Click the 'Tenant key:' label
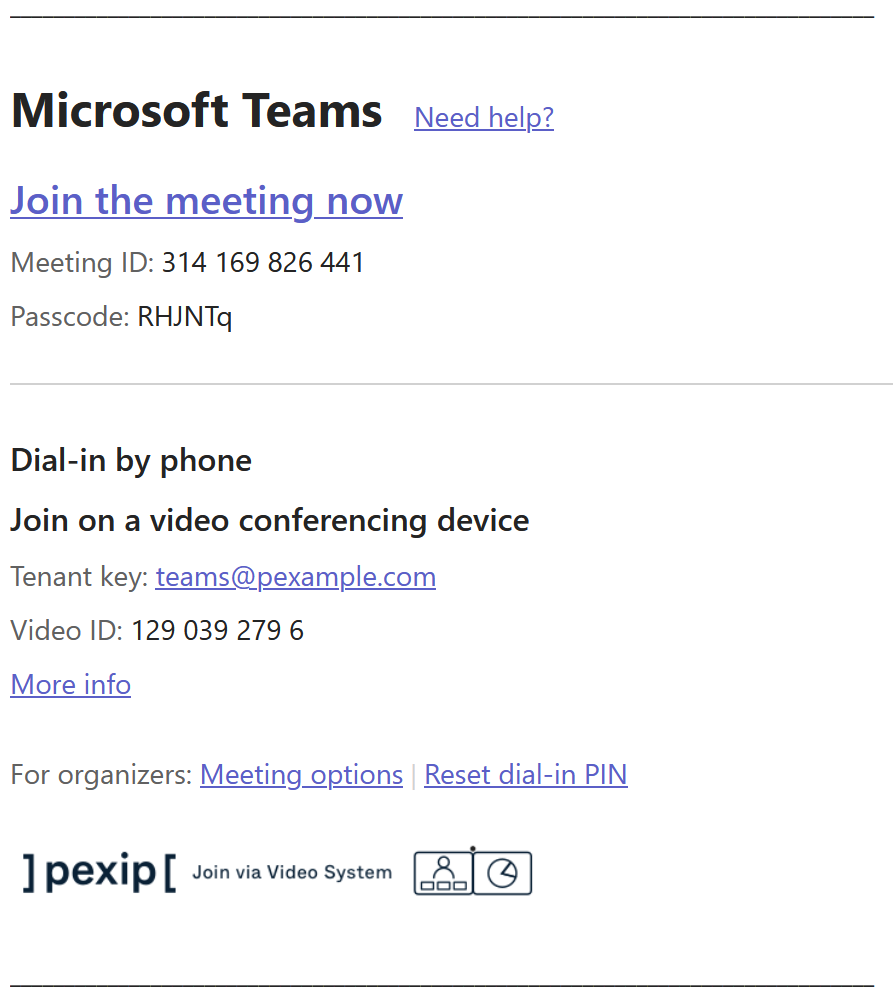The image size is (893, 1001). coord(79,577)
